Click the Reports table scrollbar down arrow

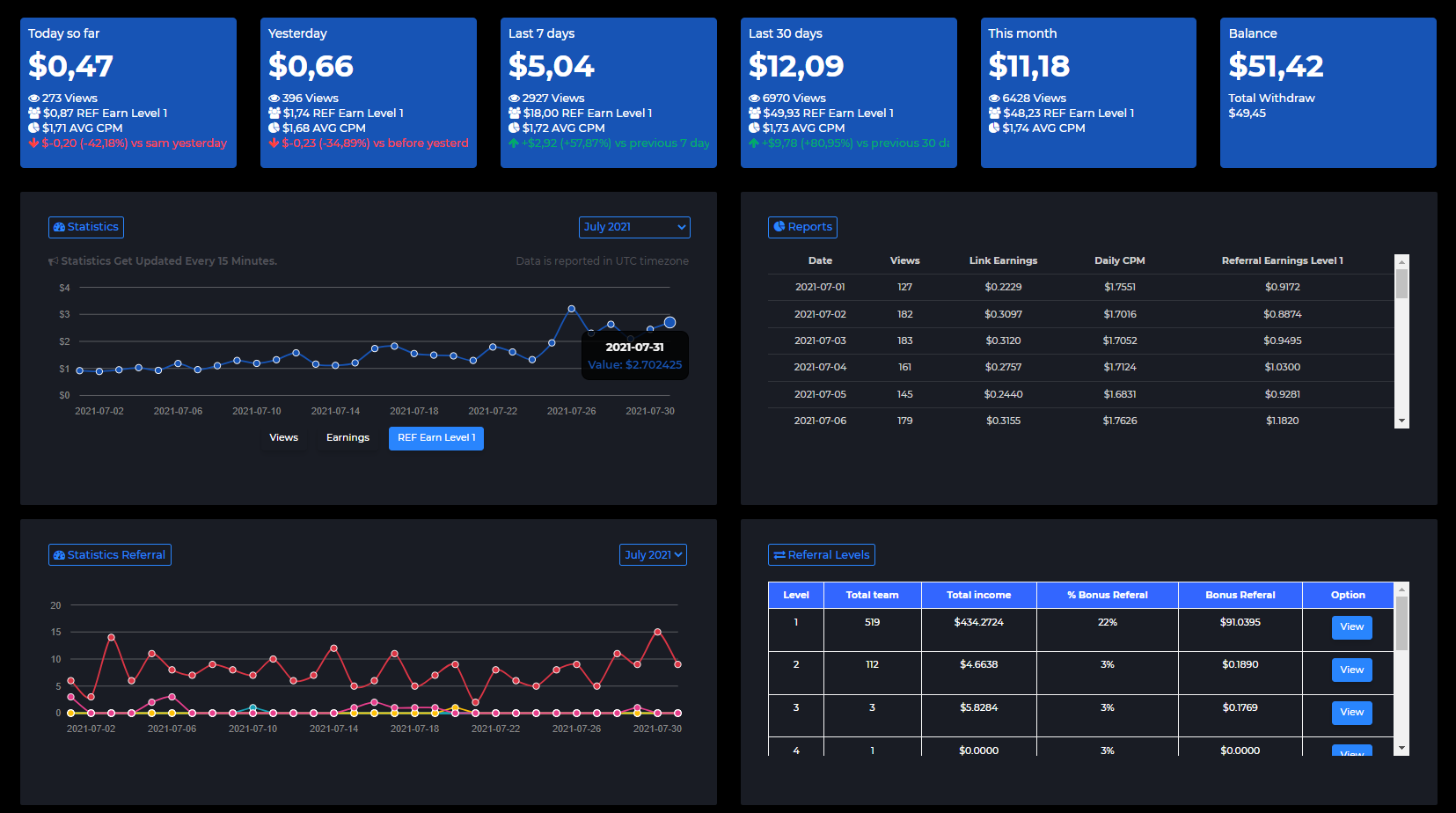pos(1401,421)
